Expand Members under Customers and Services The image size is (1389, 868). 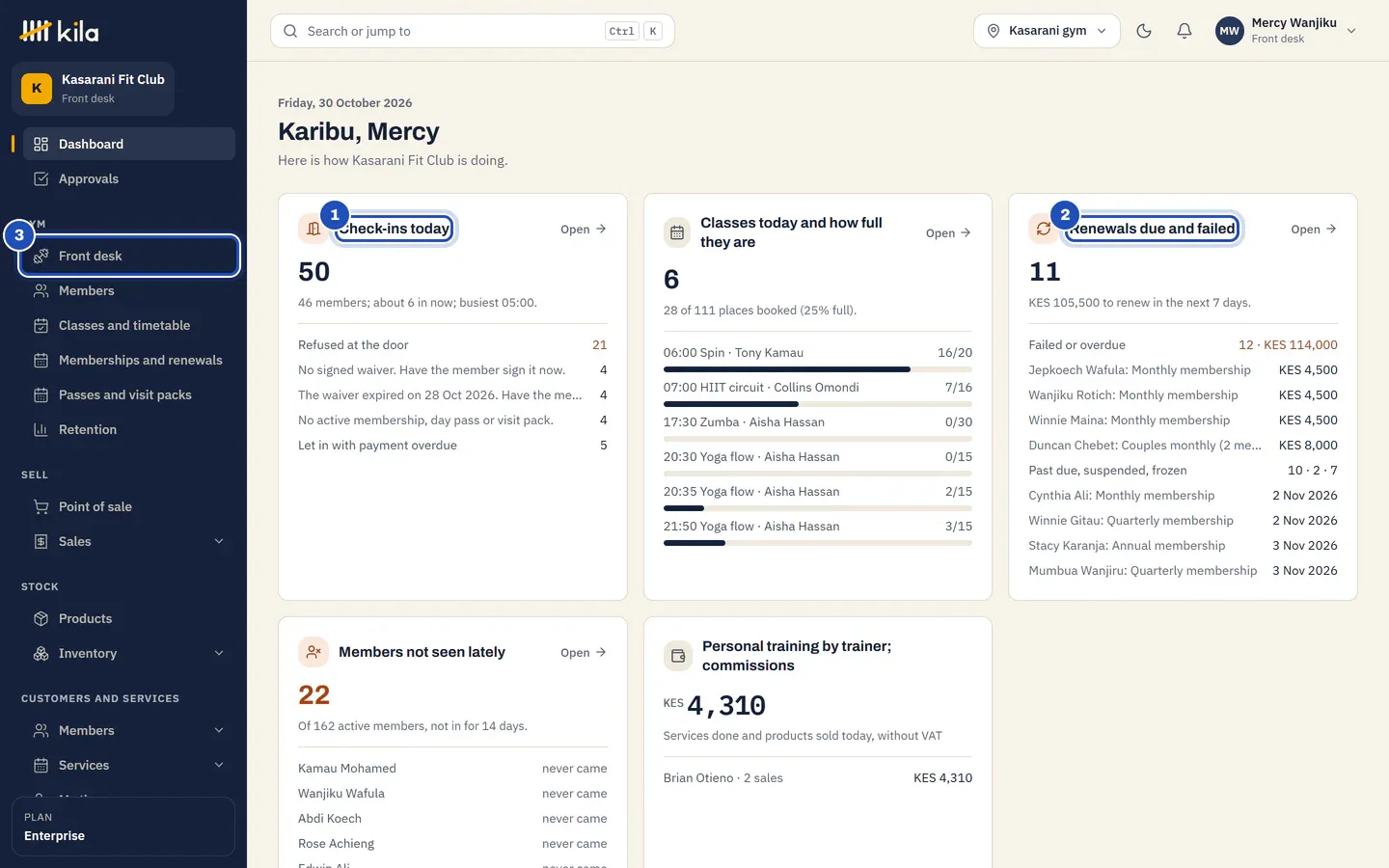pos(219,730)
